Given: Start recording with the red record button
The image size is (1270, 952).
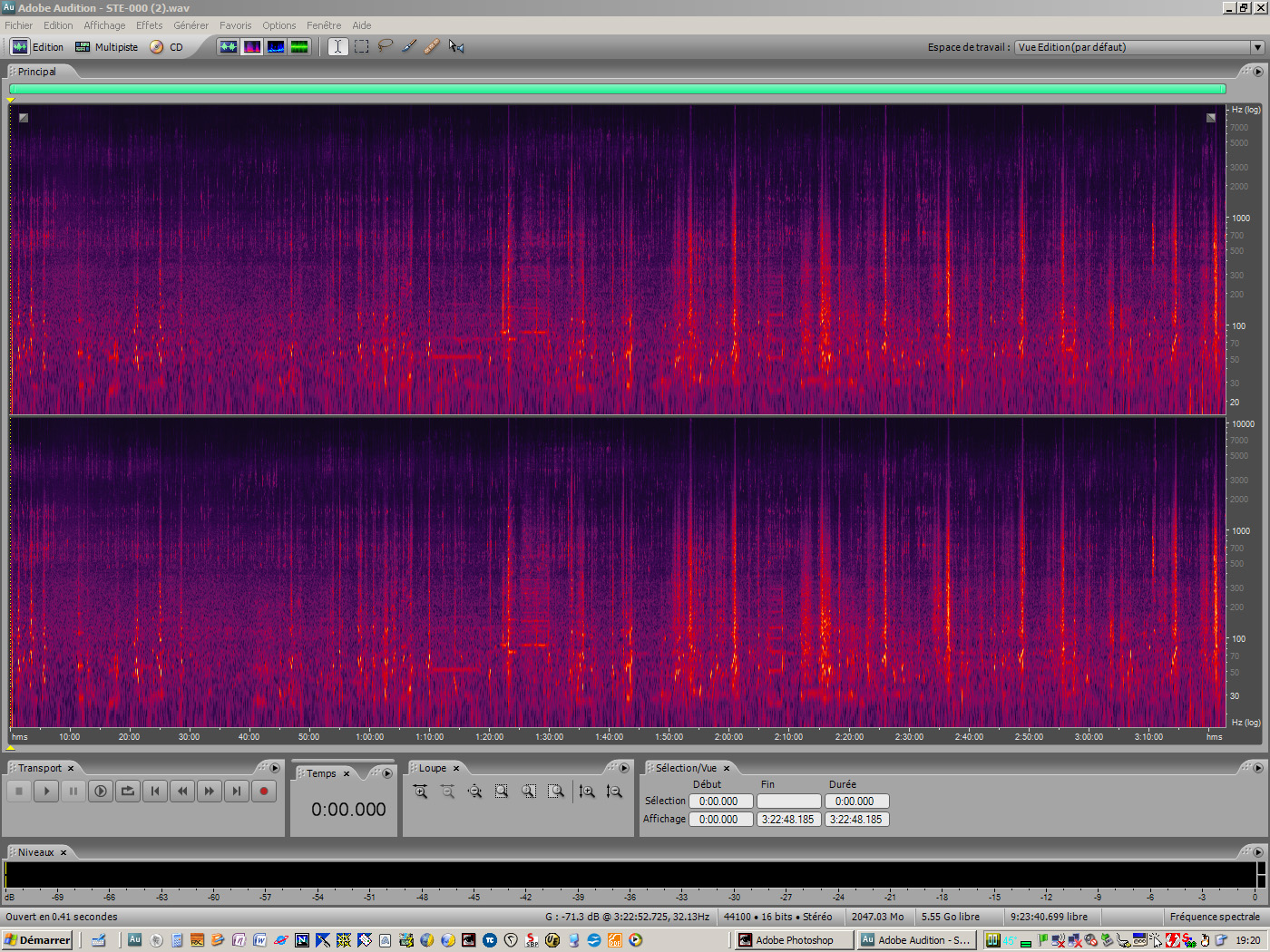Looking at the screenshot, I should click(263, 791).
